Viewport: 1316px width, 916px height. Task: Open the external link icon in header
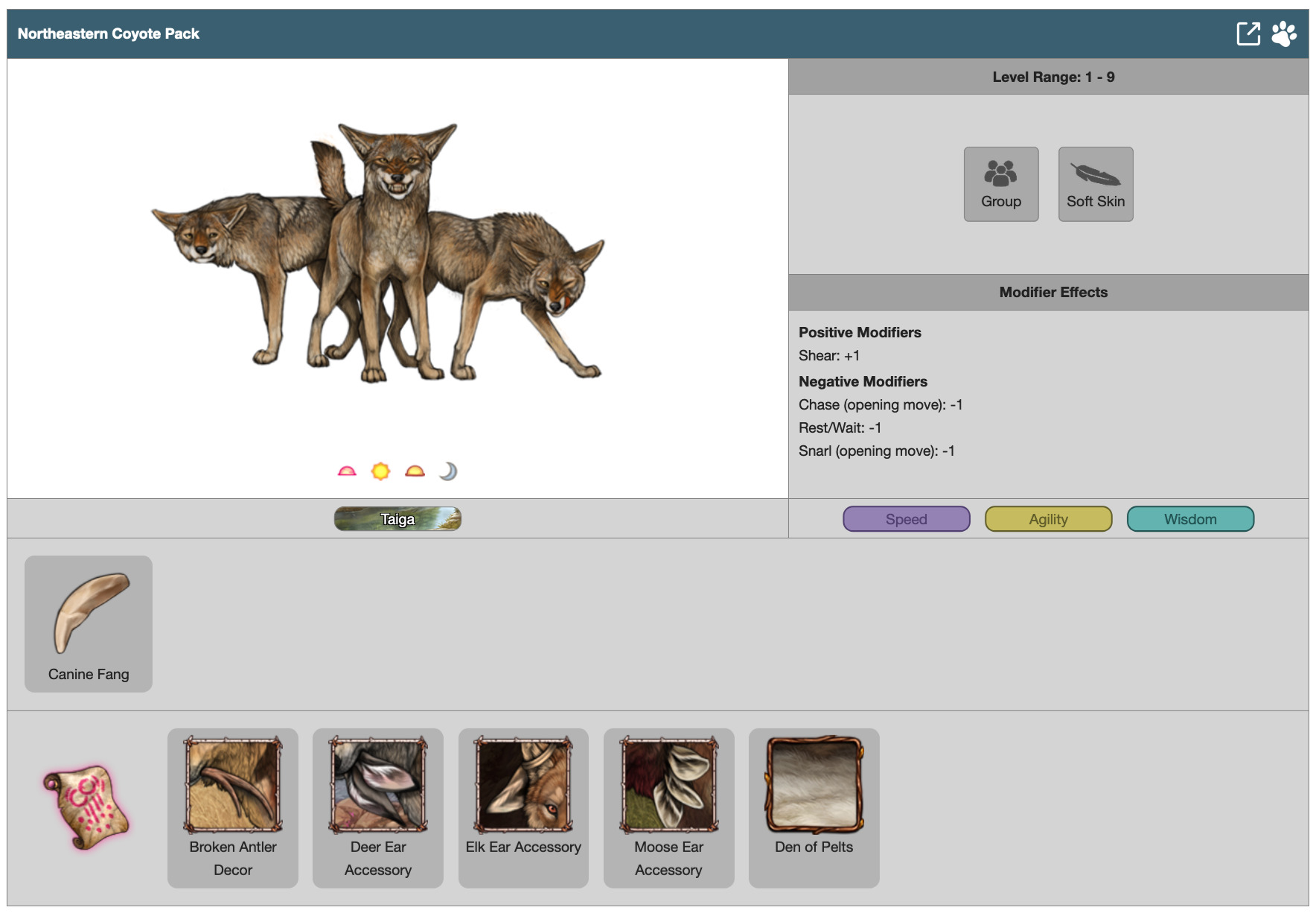point(1248,34)
